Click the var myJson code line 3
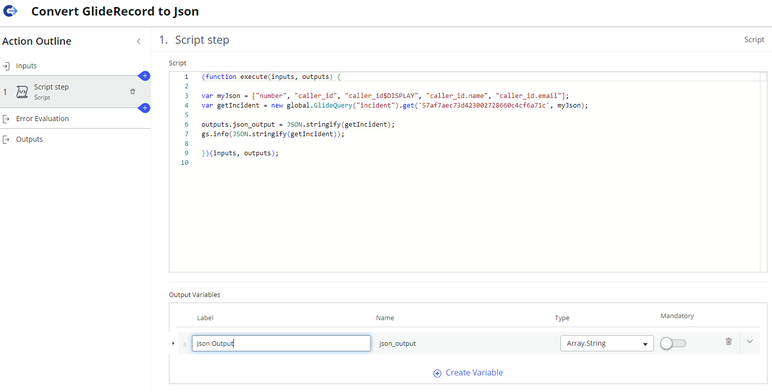 385,96
